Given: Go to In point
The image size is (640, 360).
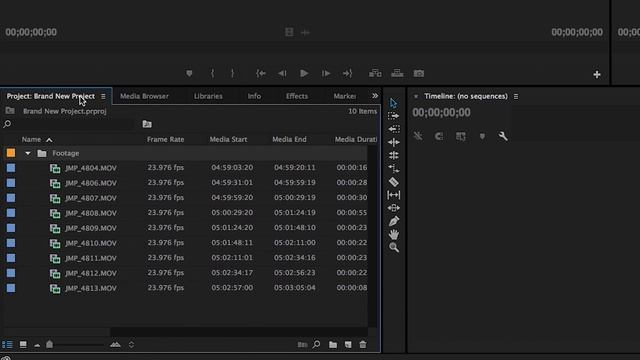Looking at the screenshot, I should tap(261, 73).
